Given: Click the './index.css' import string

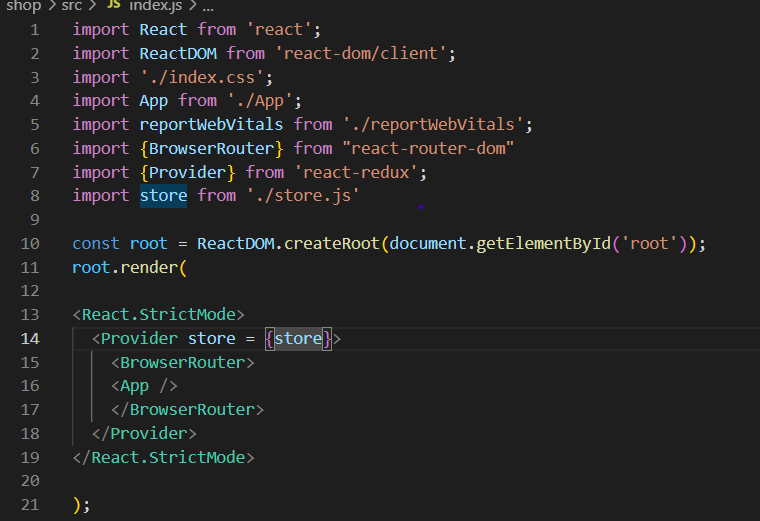Looking at the screenshot, I should (203, 78).
